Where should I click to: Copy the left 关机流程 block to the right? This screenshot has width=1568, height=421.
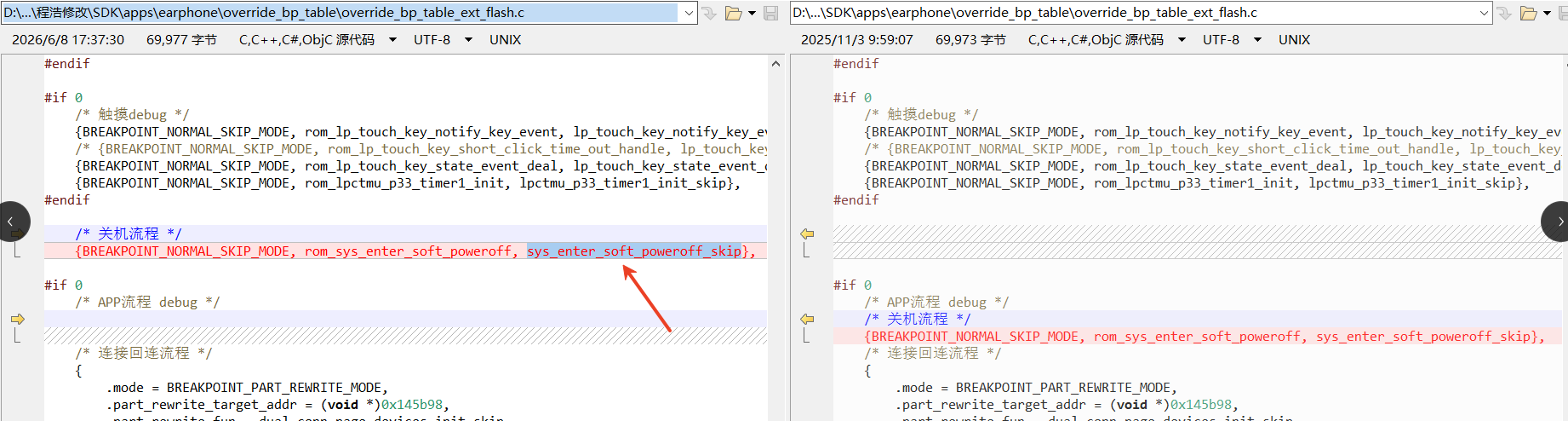(x=17, y=234)
